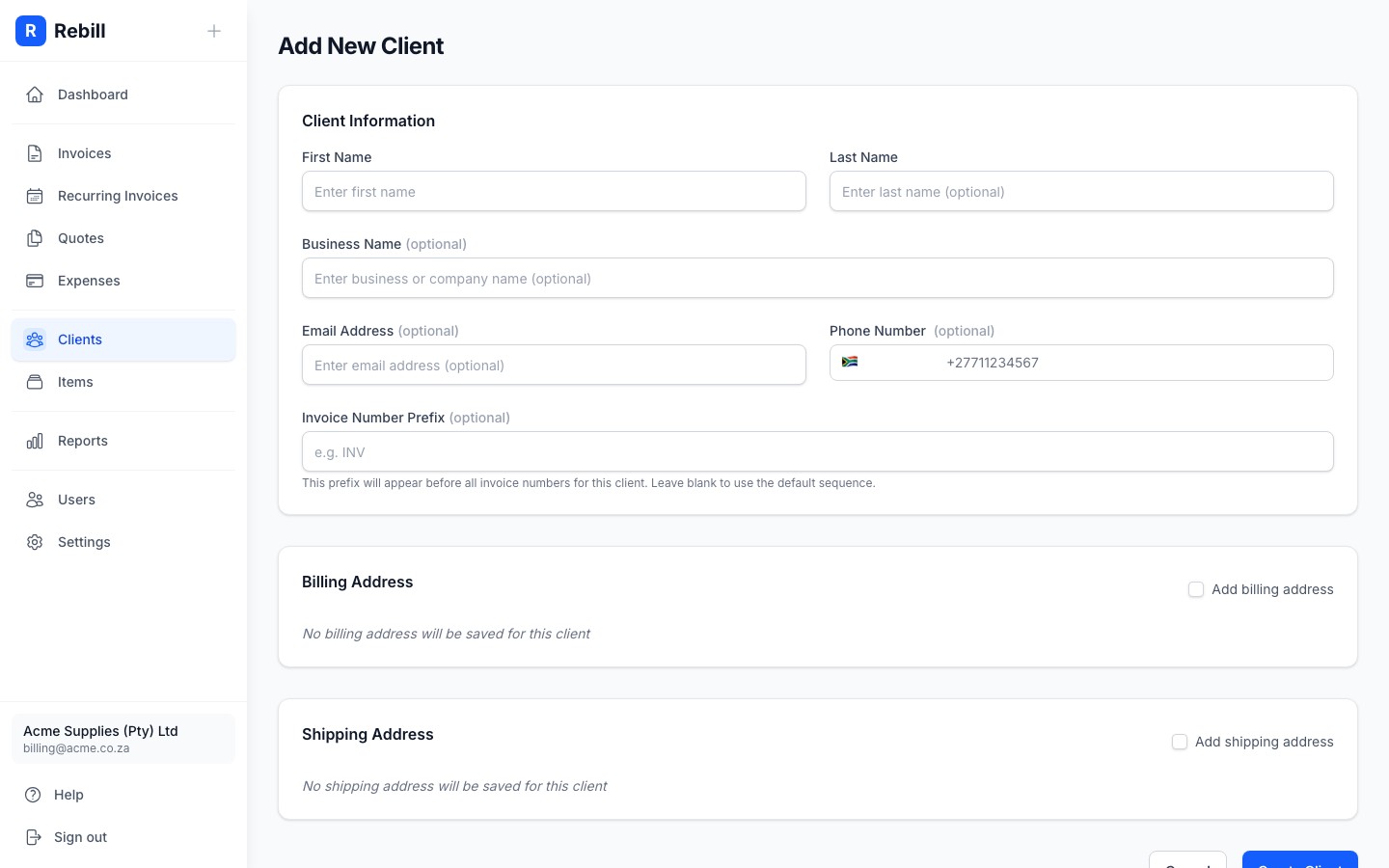The width and height of the screenshot is (1389, 868).
Task: Click the Sign out icon
Action: (x=35, y=837)
